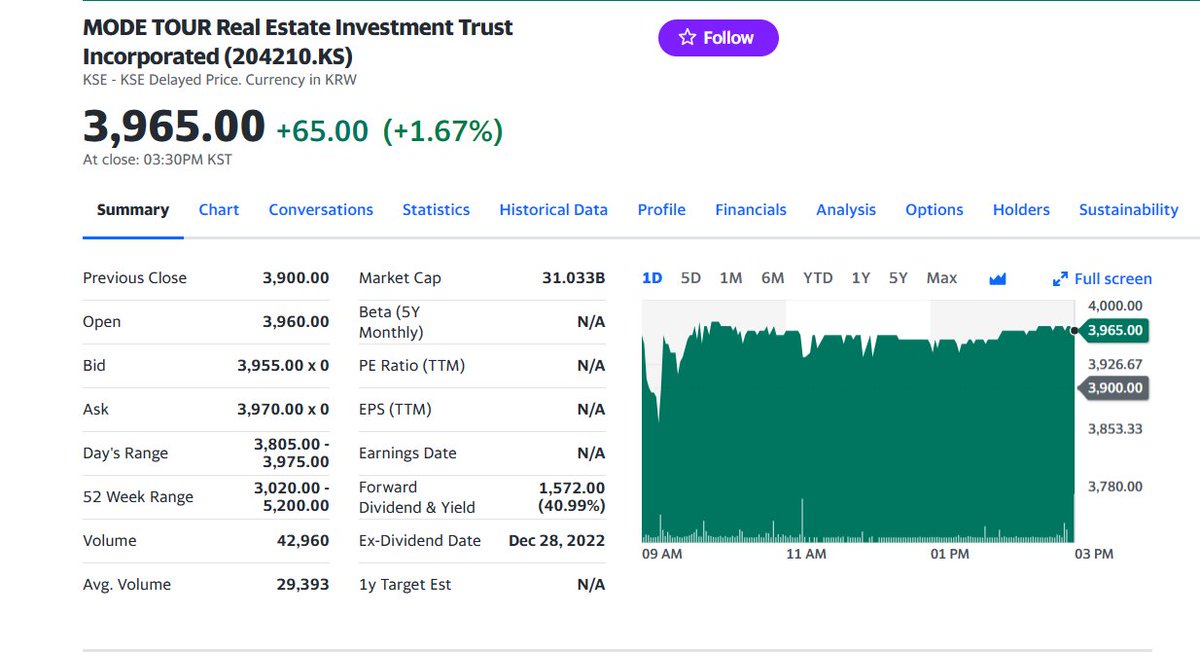The height and width of the screenshot is (652, 1200).
Task: Select the 1Y chart range
Action: point(861,278)
